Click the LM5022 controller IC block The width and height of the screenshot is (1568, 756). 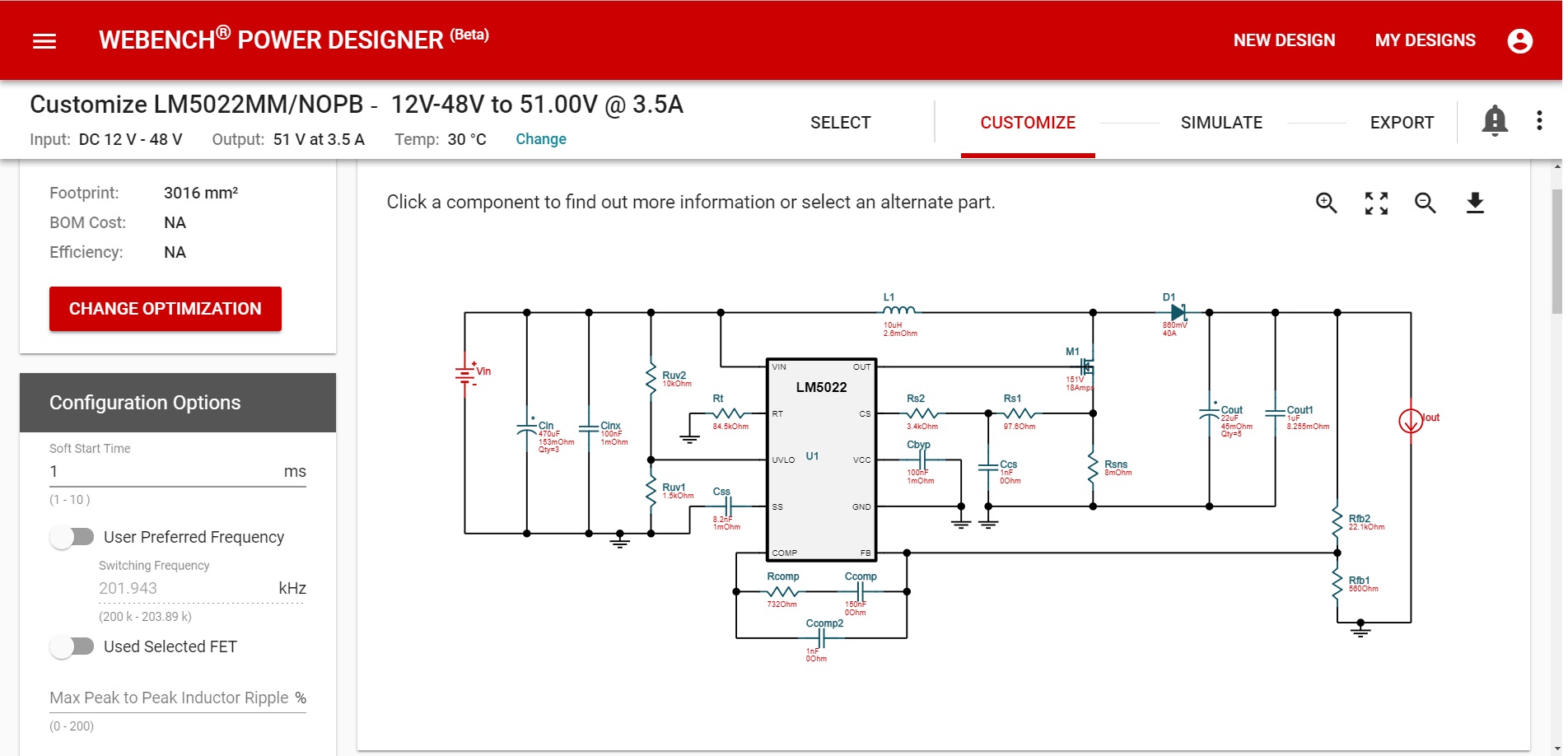pos(821,459)
